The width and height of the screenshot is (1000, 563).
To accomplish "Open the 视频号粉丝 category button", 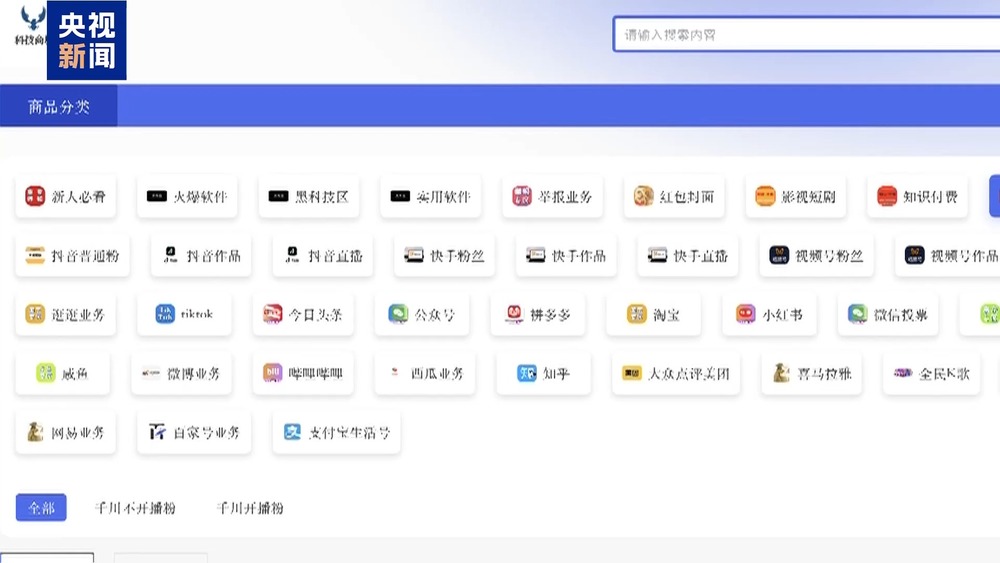I will 817,255.
